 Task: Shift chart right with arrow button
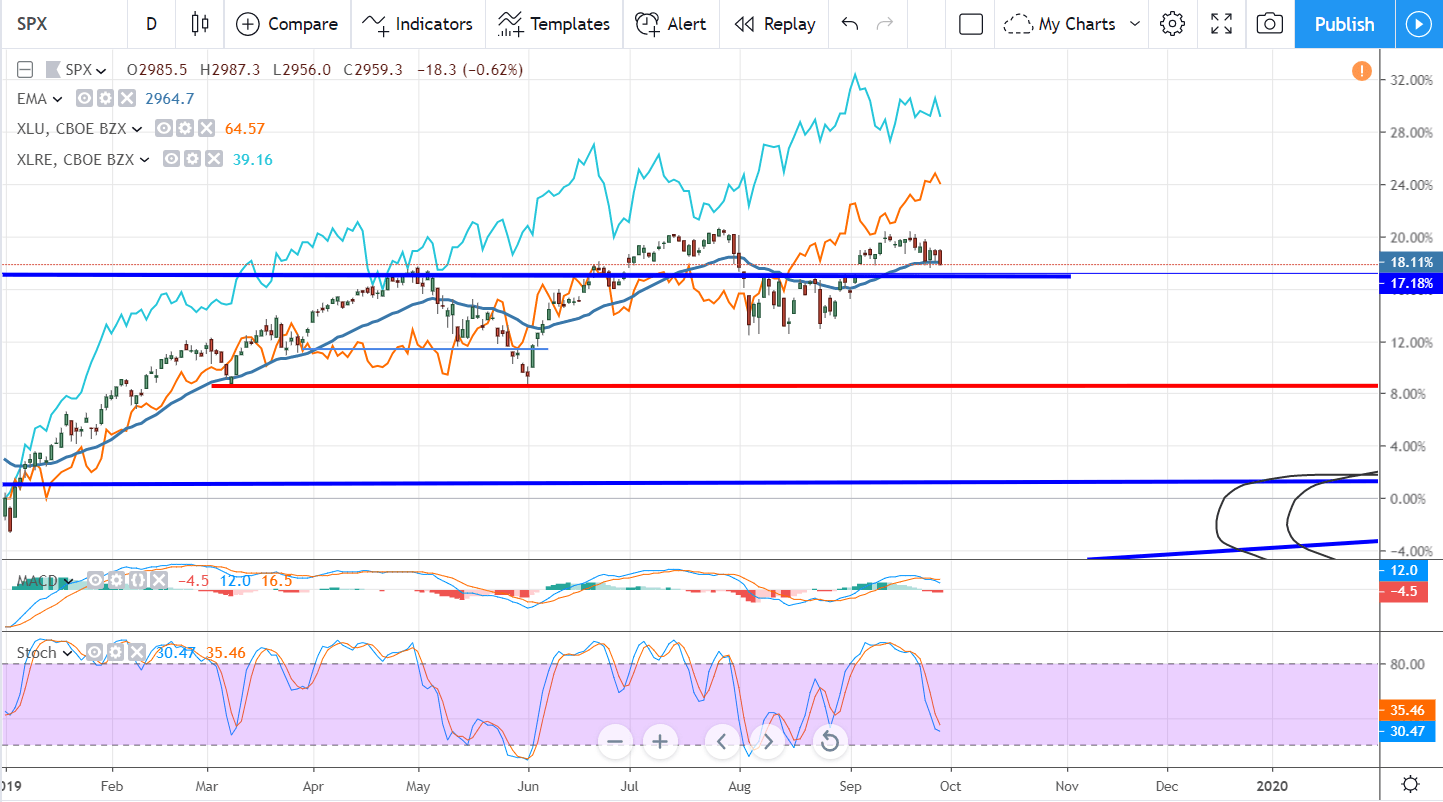(x=768, y=742)
